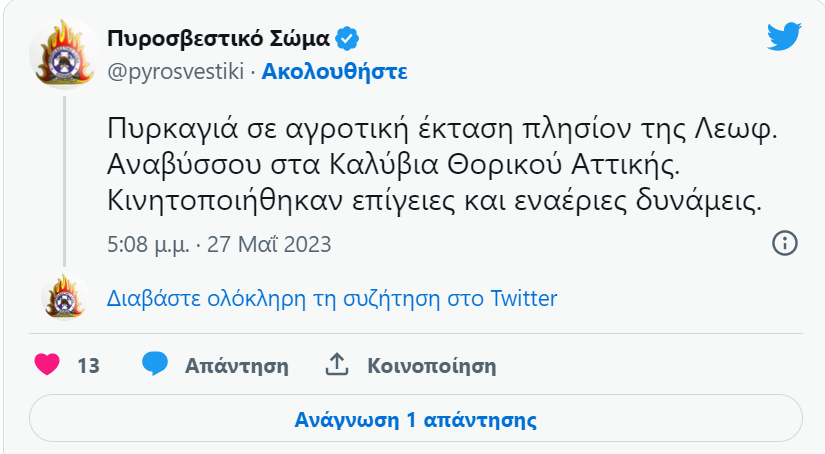The image size is (825, 454).
Task: Click the Twitter bird logo
Action: click(x=784, y=38)
